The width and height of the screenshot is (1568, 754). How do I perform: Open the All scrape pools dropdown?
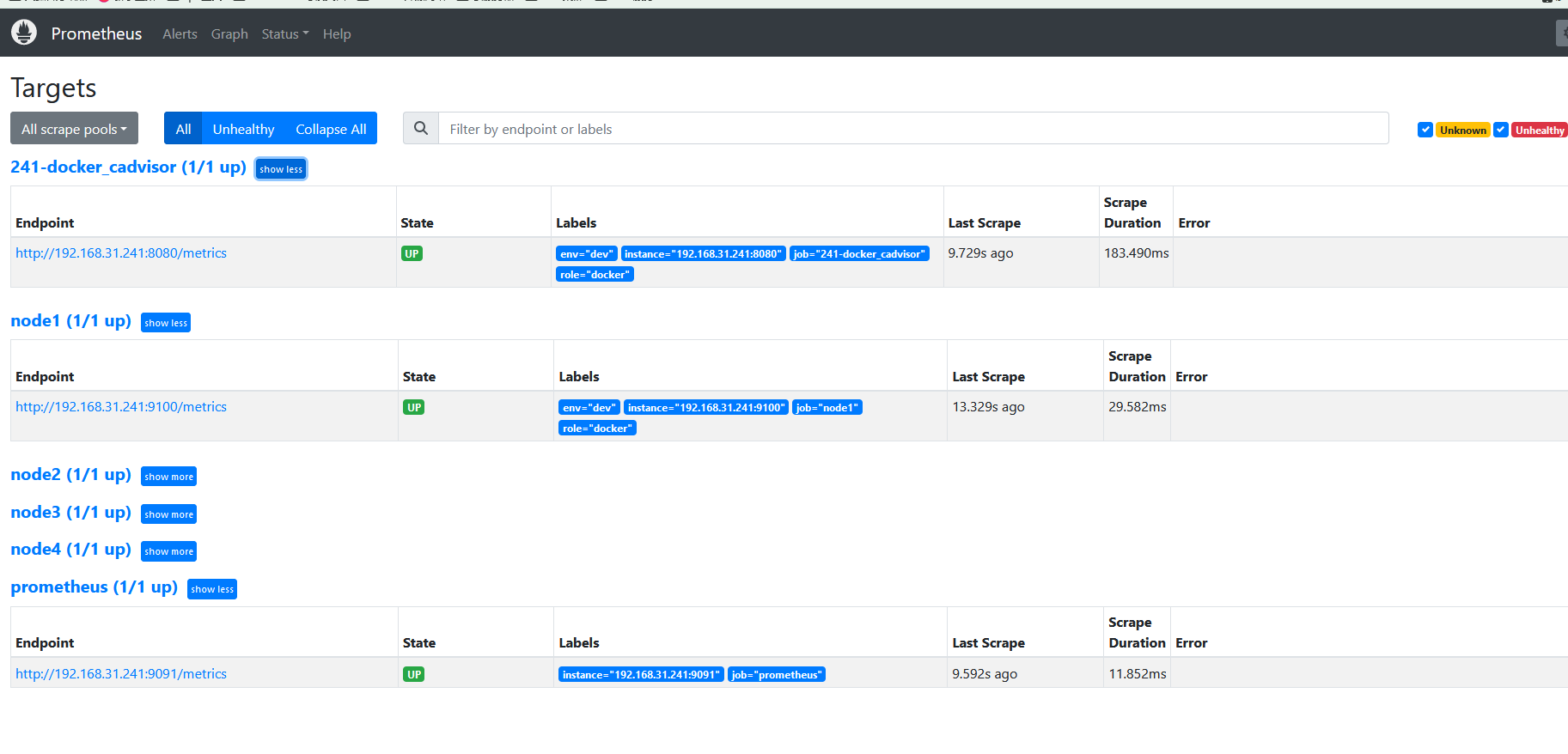coord(74,129)
